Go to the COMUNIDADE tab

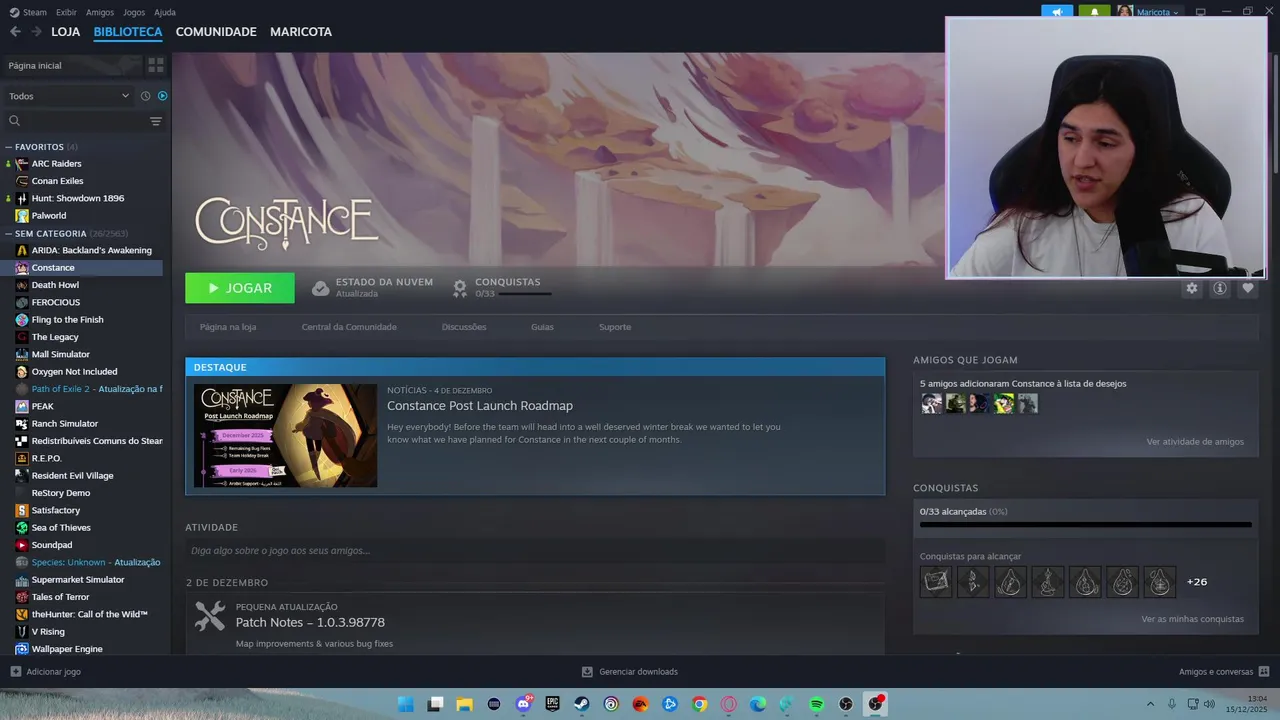pos(216,32)
